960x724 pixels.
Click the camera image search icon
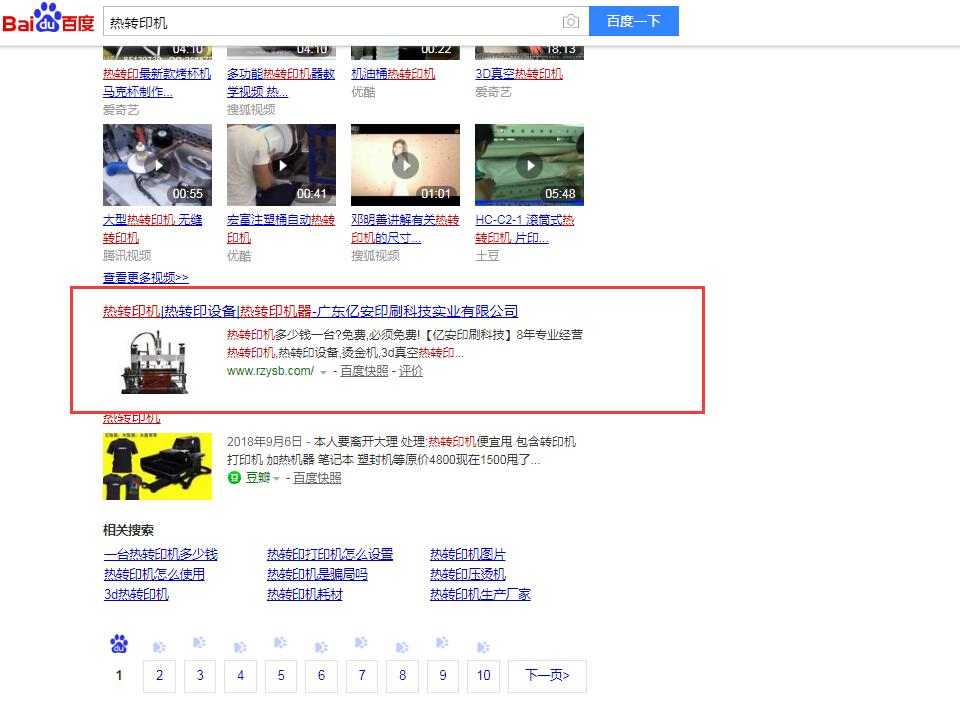(x=570, y=21)
